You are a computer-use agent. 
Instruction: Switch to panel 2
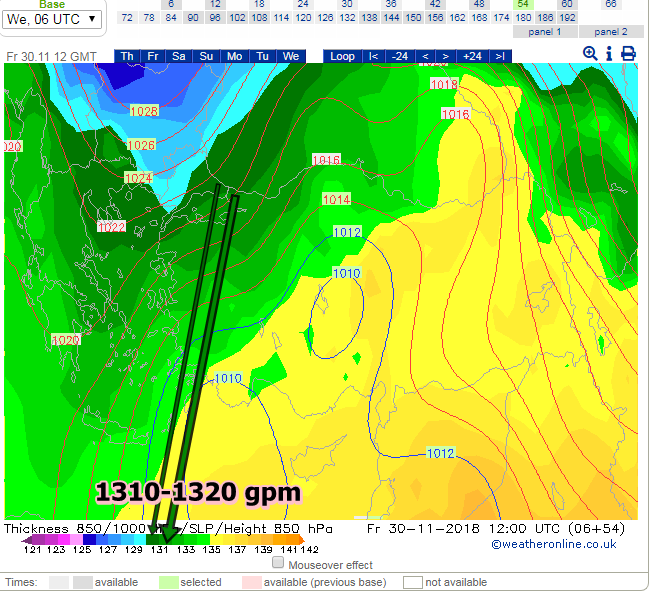pos(611,32)
